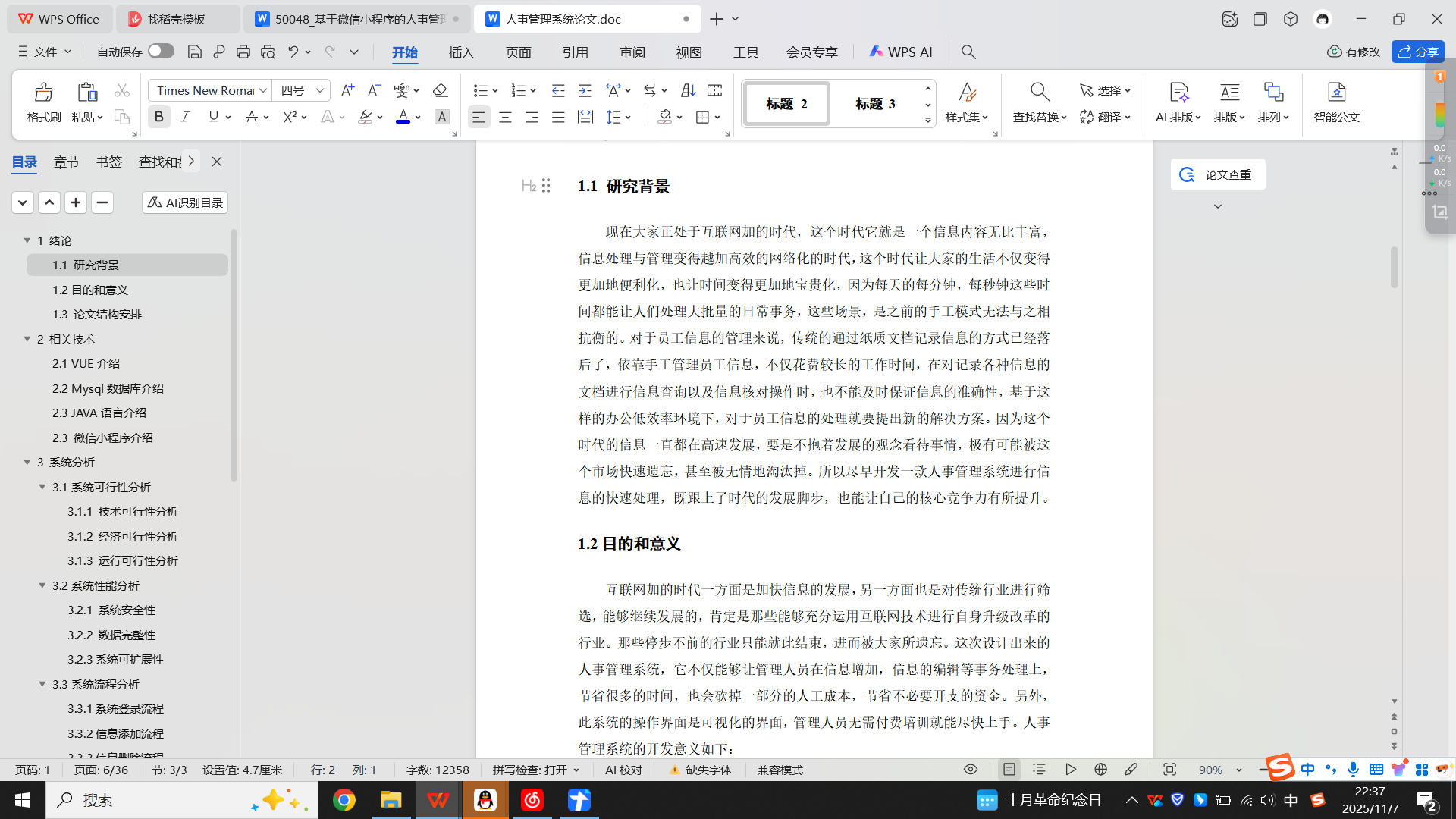Collapse the '3 系统分析' outline section
Viewport: 1456px width, 819px height.
[x=27, y=462]
